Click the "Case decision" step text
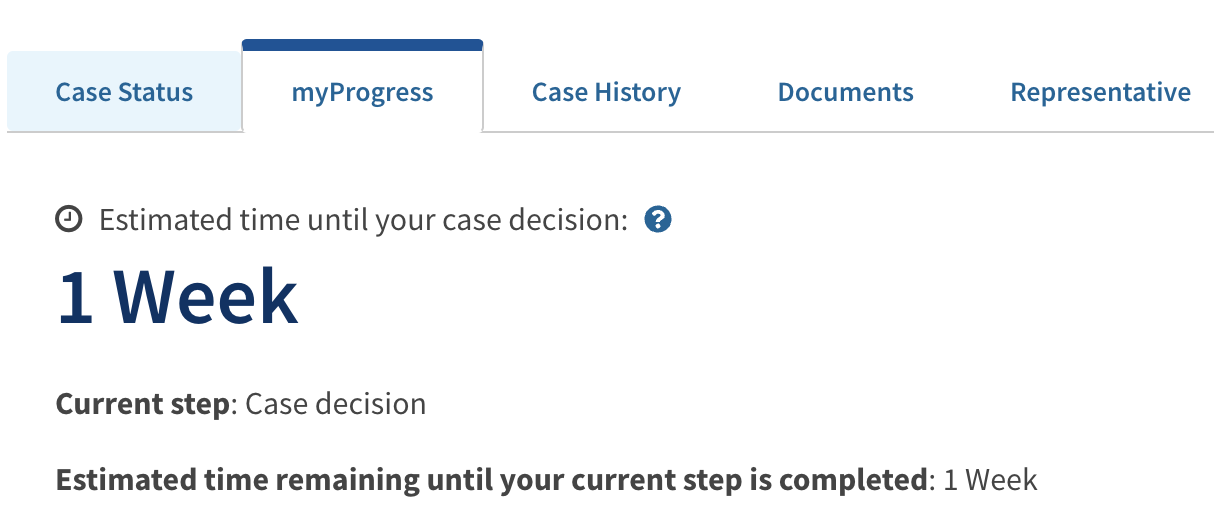 (x=335, y=404)
